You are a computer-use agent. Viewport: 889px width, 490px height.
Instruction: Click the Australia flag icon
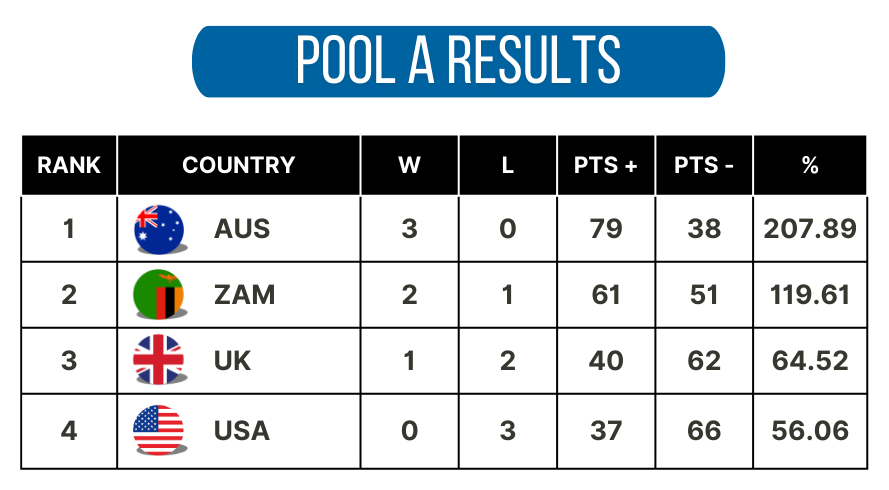[x=159, y=229]
